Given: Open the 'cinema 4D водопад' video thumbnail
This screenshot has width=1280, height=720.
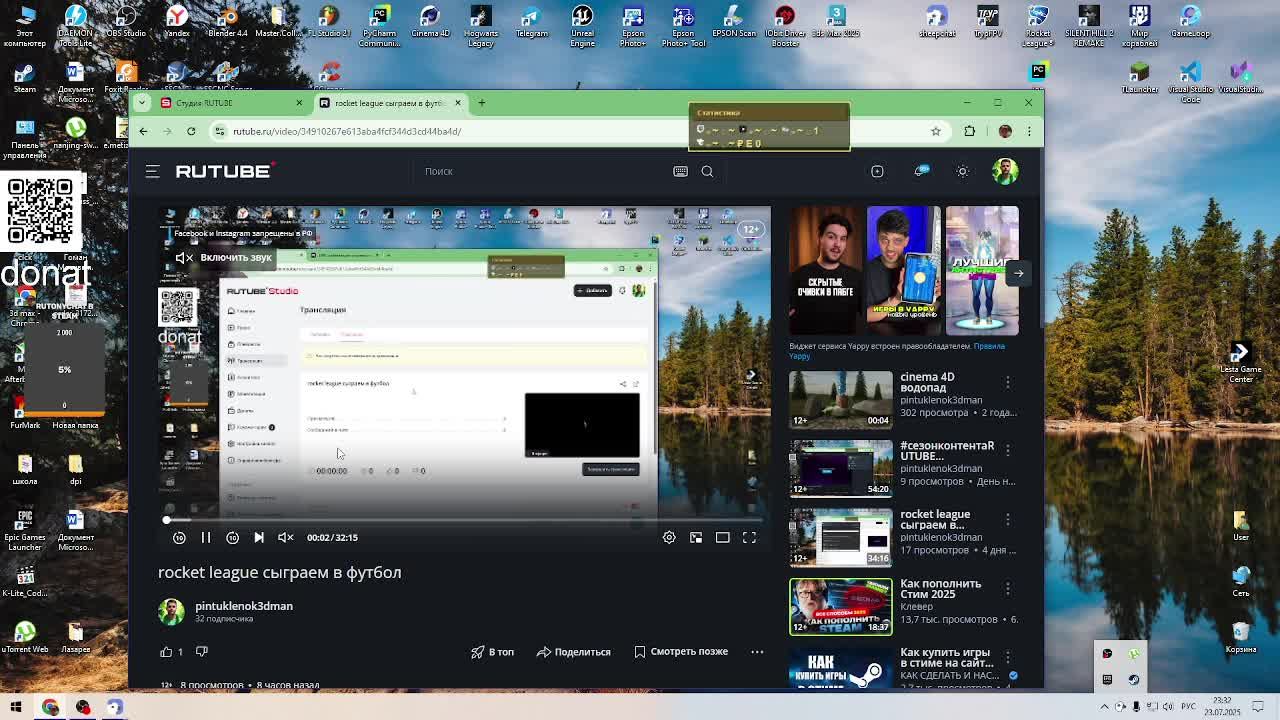Looking at the screenshot, I should click(x=841, y=399).
